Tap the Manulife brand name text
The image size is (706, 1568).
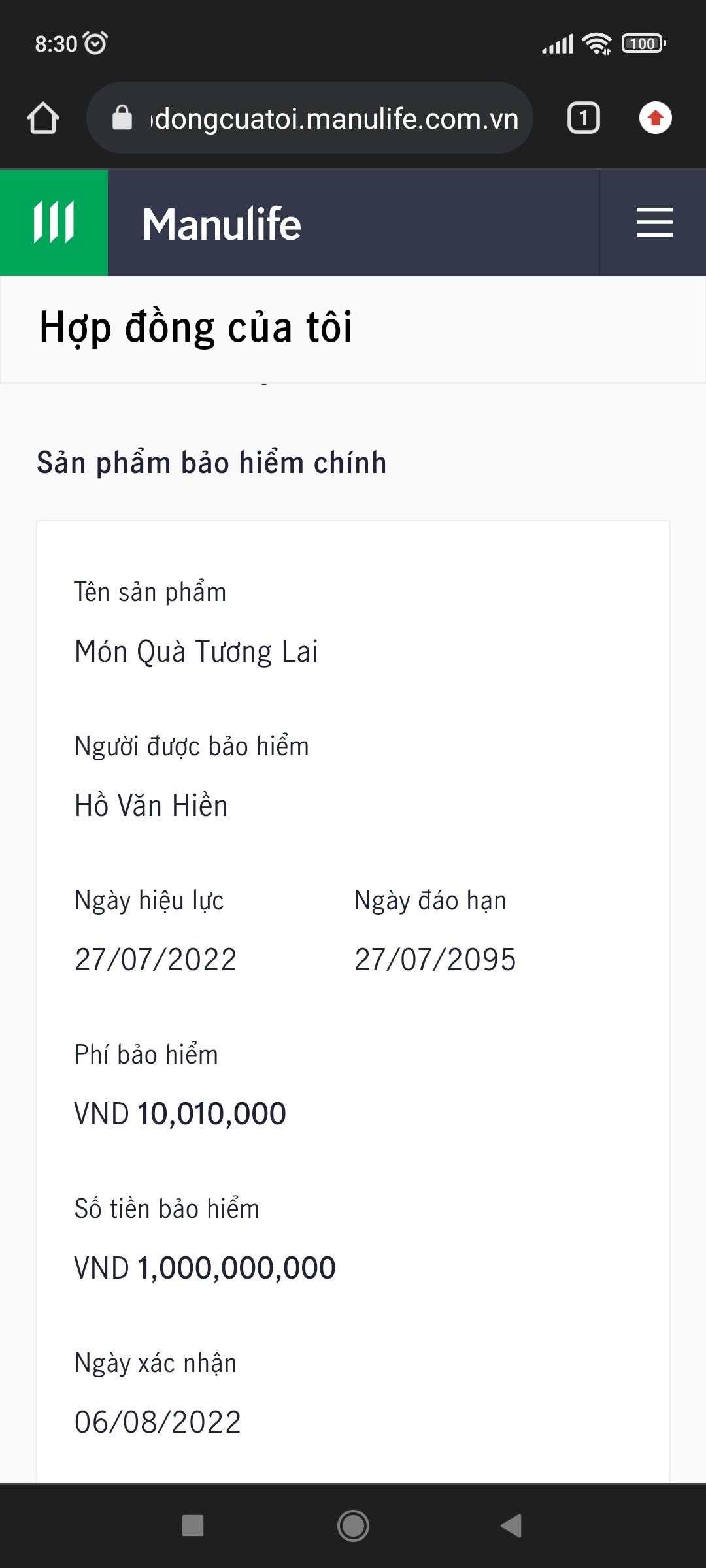[222, 224]
